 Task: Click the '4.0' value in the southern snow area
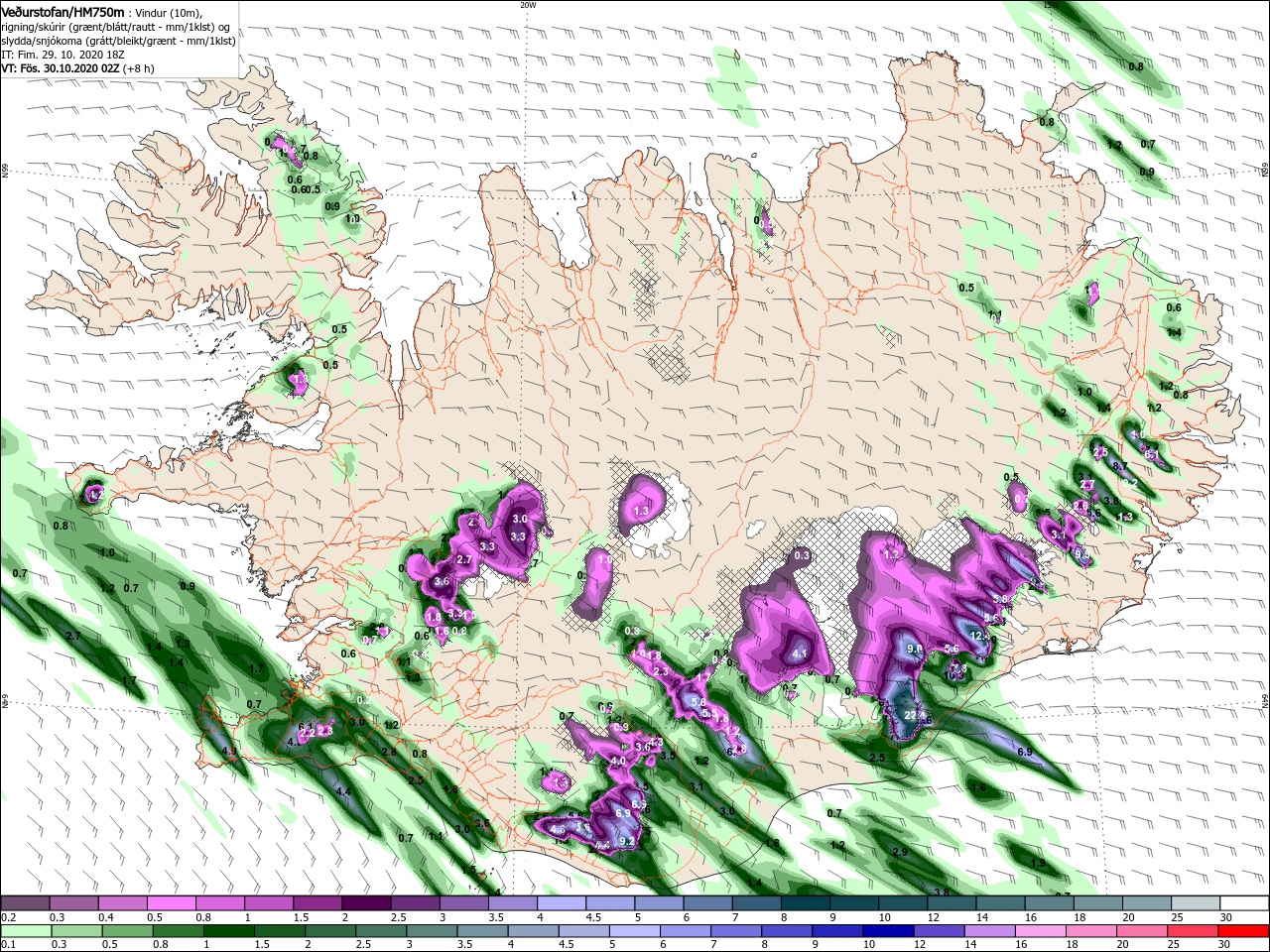tap(617, 761)
